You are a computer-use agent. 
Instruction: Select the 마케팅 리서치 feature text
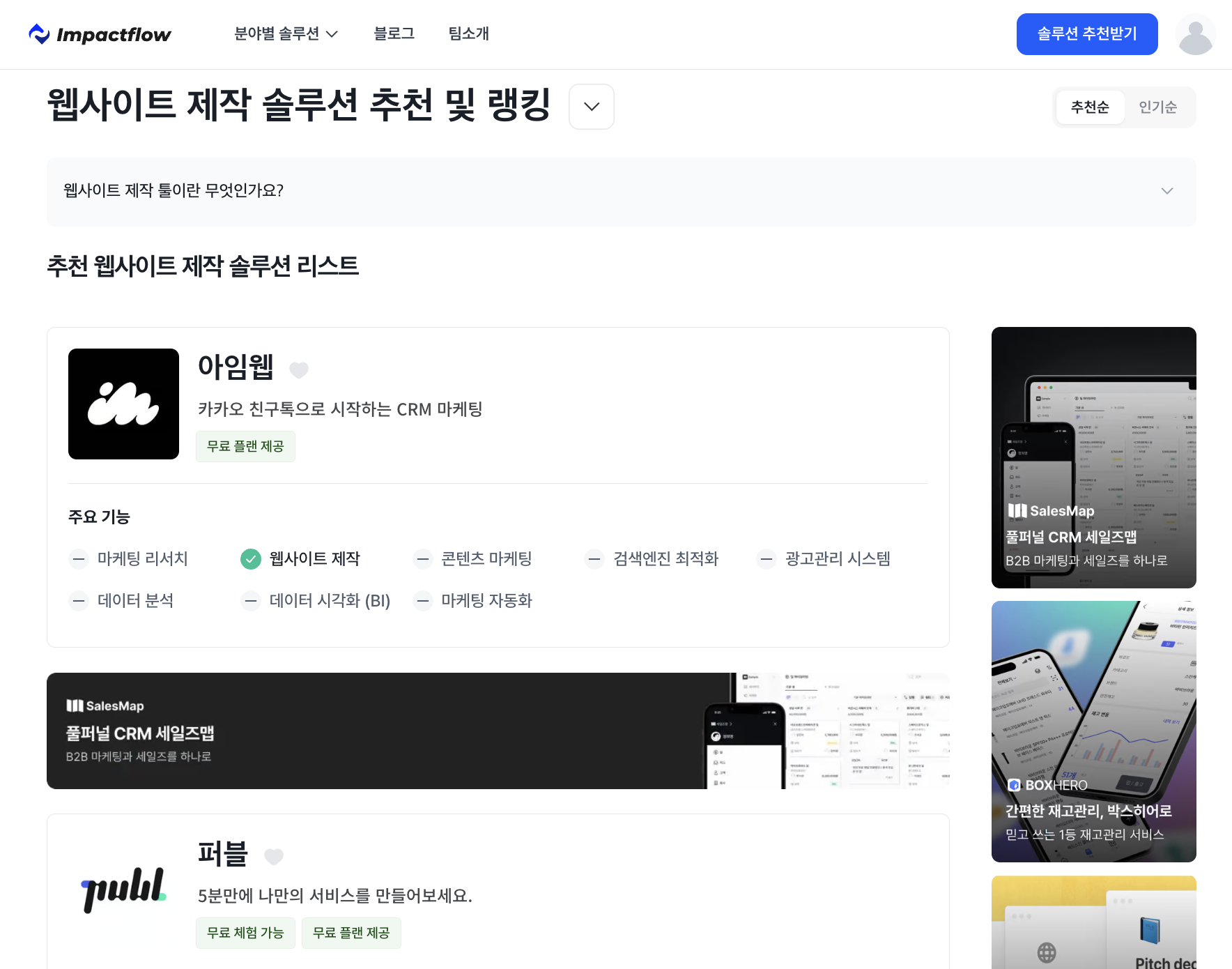143,559
